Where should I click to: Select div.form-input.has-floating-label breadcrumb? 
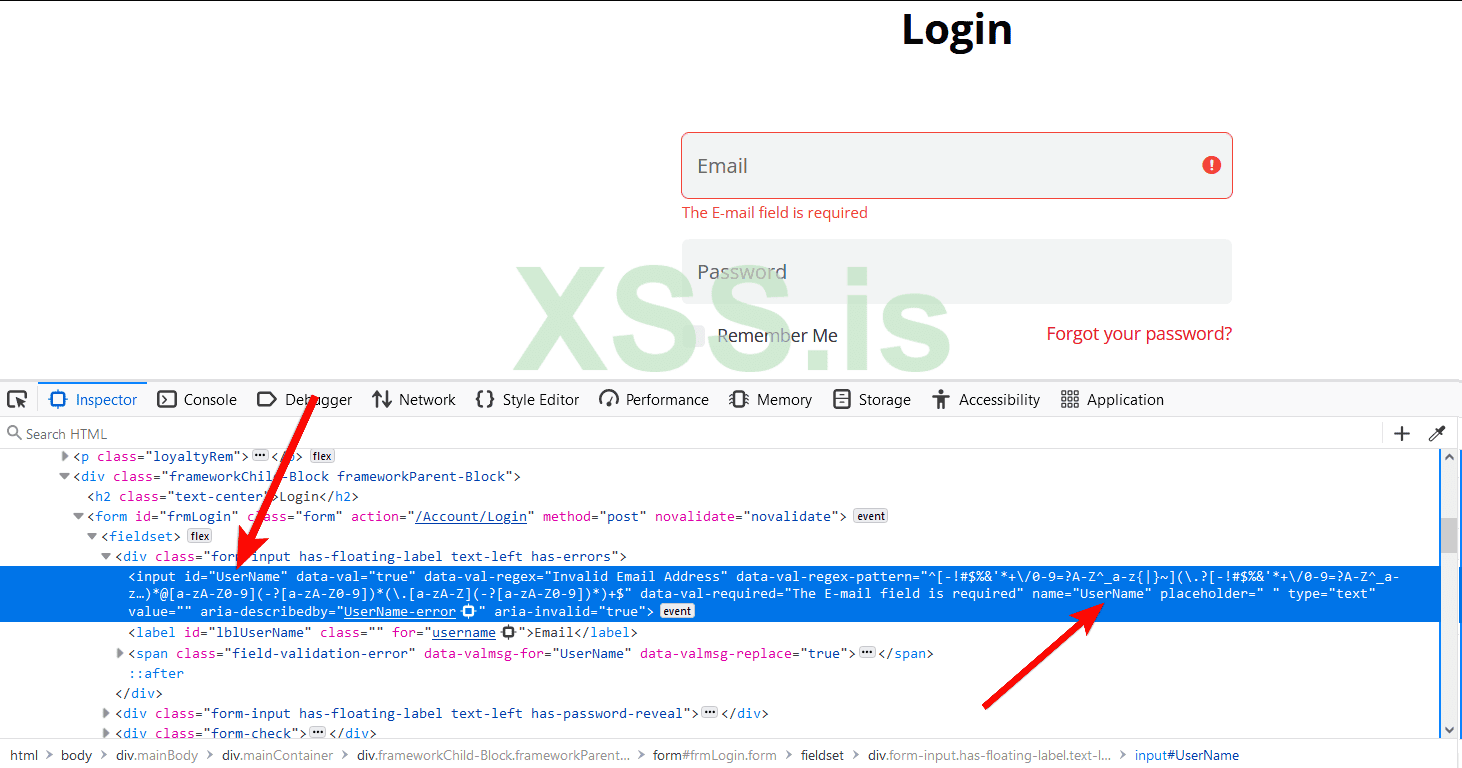pyautogui.click(x=990, y=755)
